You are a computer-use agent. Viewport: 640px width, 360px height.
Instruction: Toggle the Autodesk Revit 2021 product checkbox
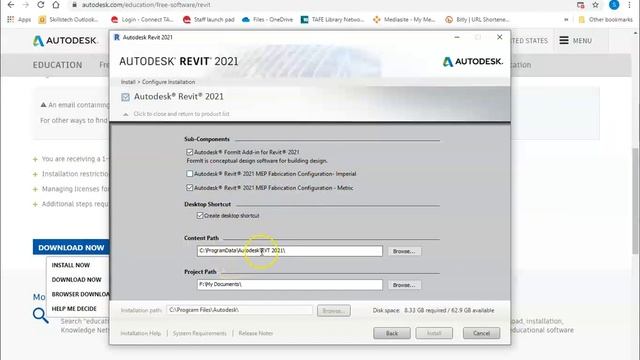[x=125, y=97]
